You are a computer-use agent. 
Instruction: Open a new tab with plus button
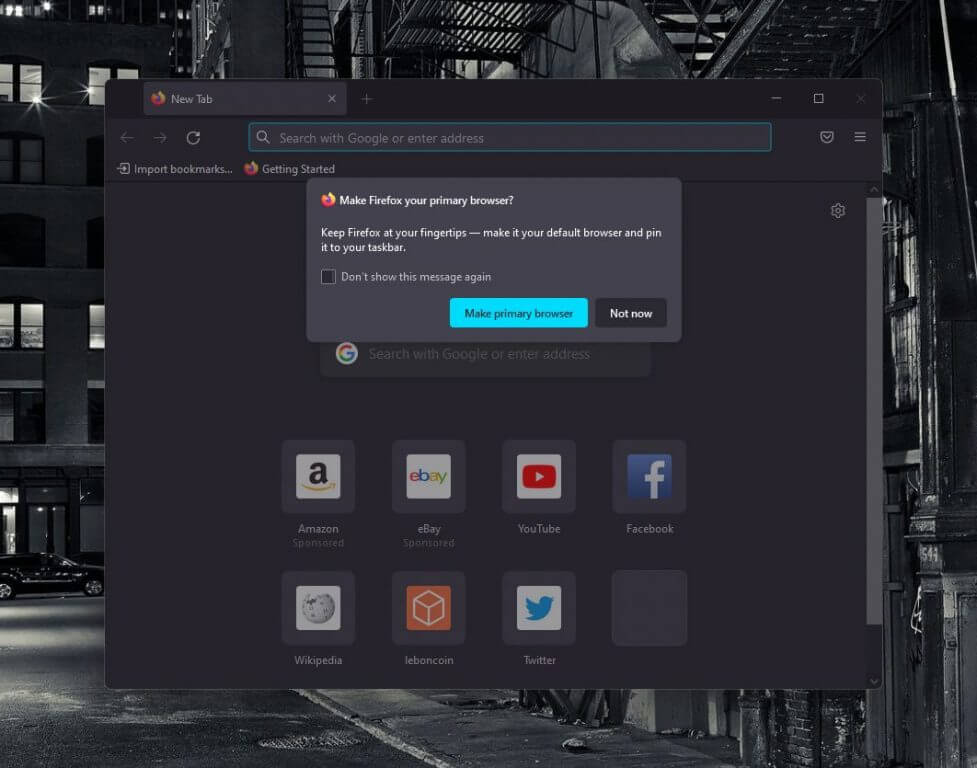pyautogui.click(x=366, y=98)
